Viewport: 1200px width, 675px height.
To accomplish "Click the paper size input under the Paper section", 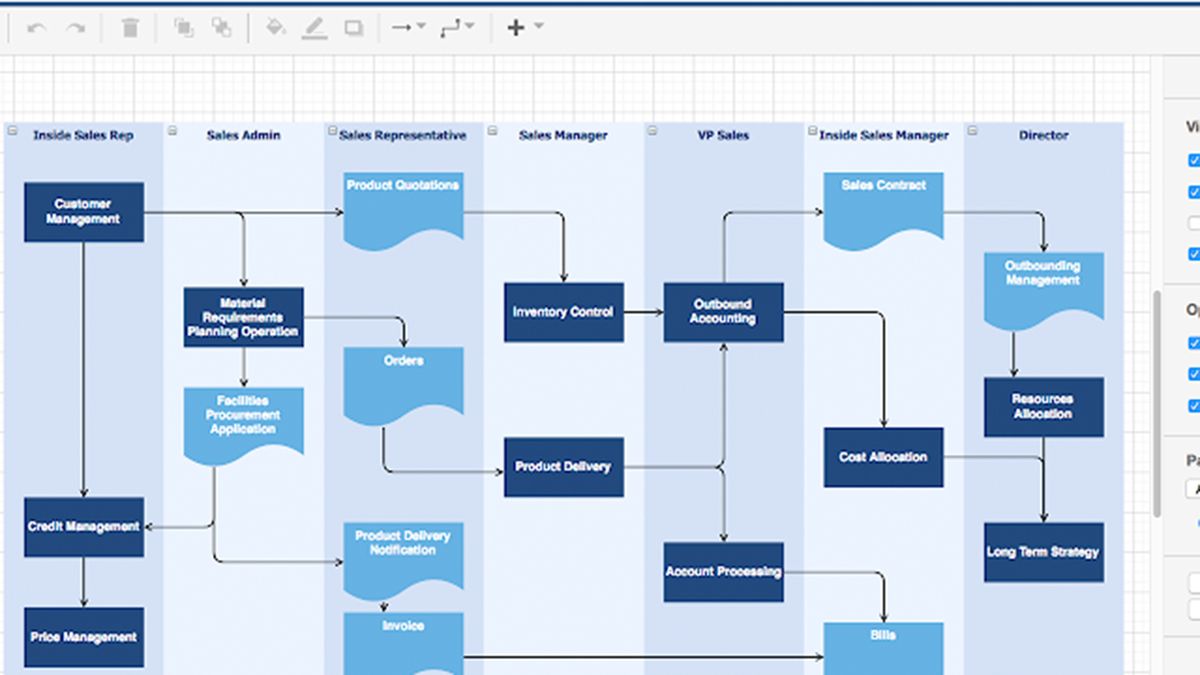I will [1193, 489].
